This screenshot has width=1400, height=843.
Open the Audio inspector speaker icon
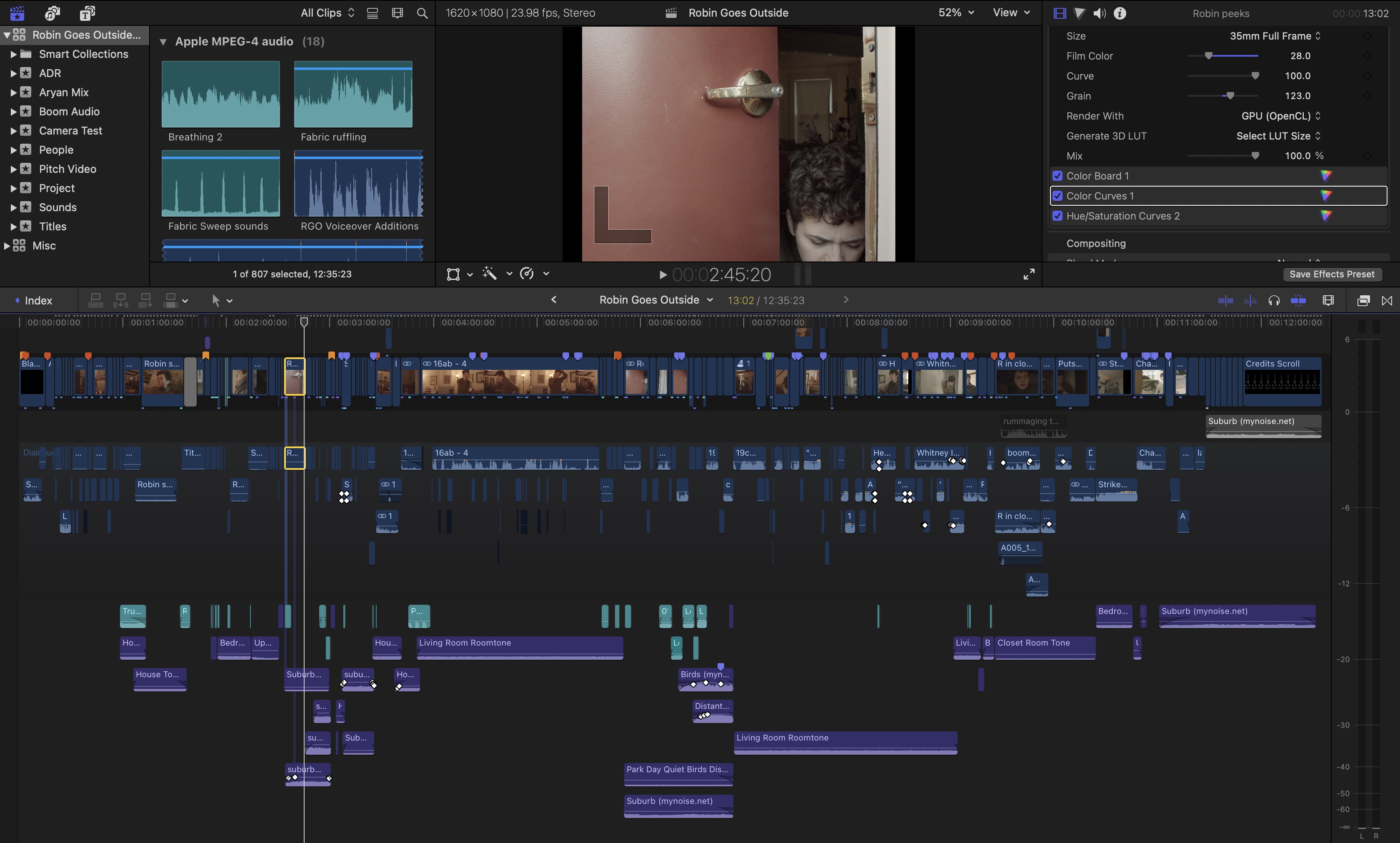click(x=1100, y=13)
